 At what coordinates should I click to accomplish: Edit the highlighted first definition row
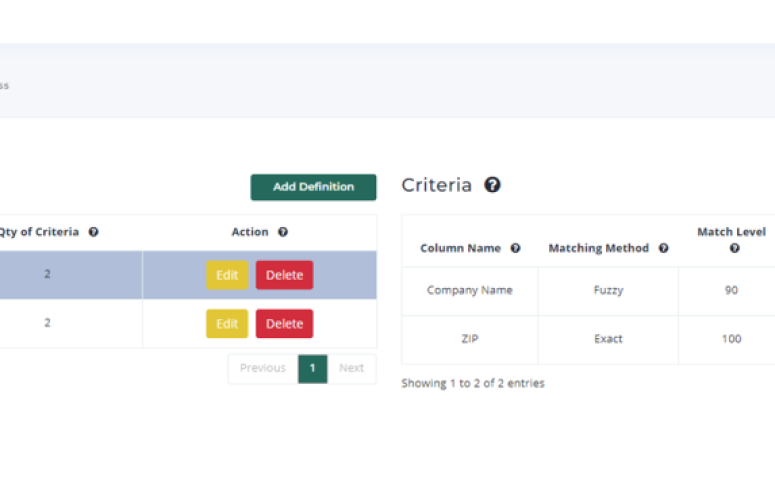(227, 275)
